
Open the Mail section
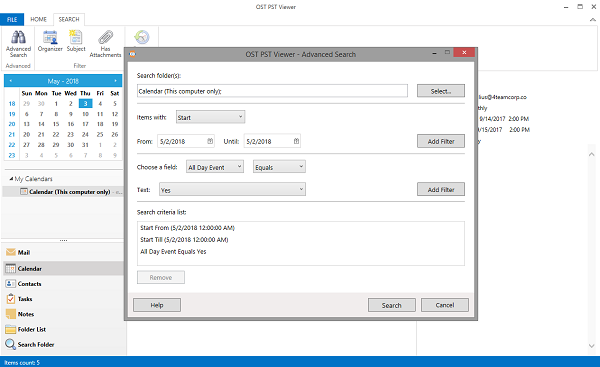pyautogui.click(x=63, y=253)
